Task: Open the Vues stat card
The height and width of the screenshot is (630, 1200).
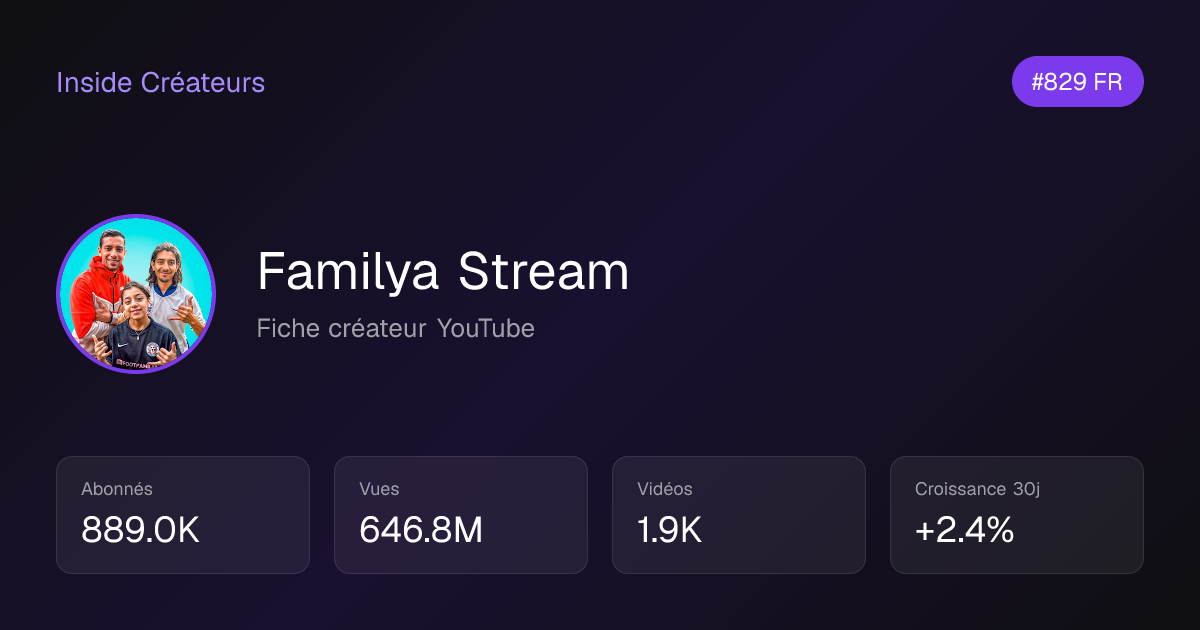Action: pyautogui.click(x=461, y=515)
